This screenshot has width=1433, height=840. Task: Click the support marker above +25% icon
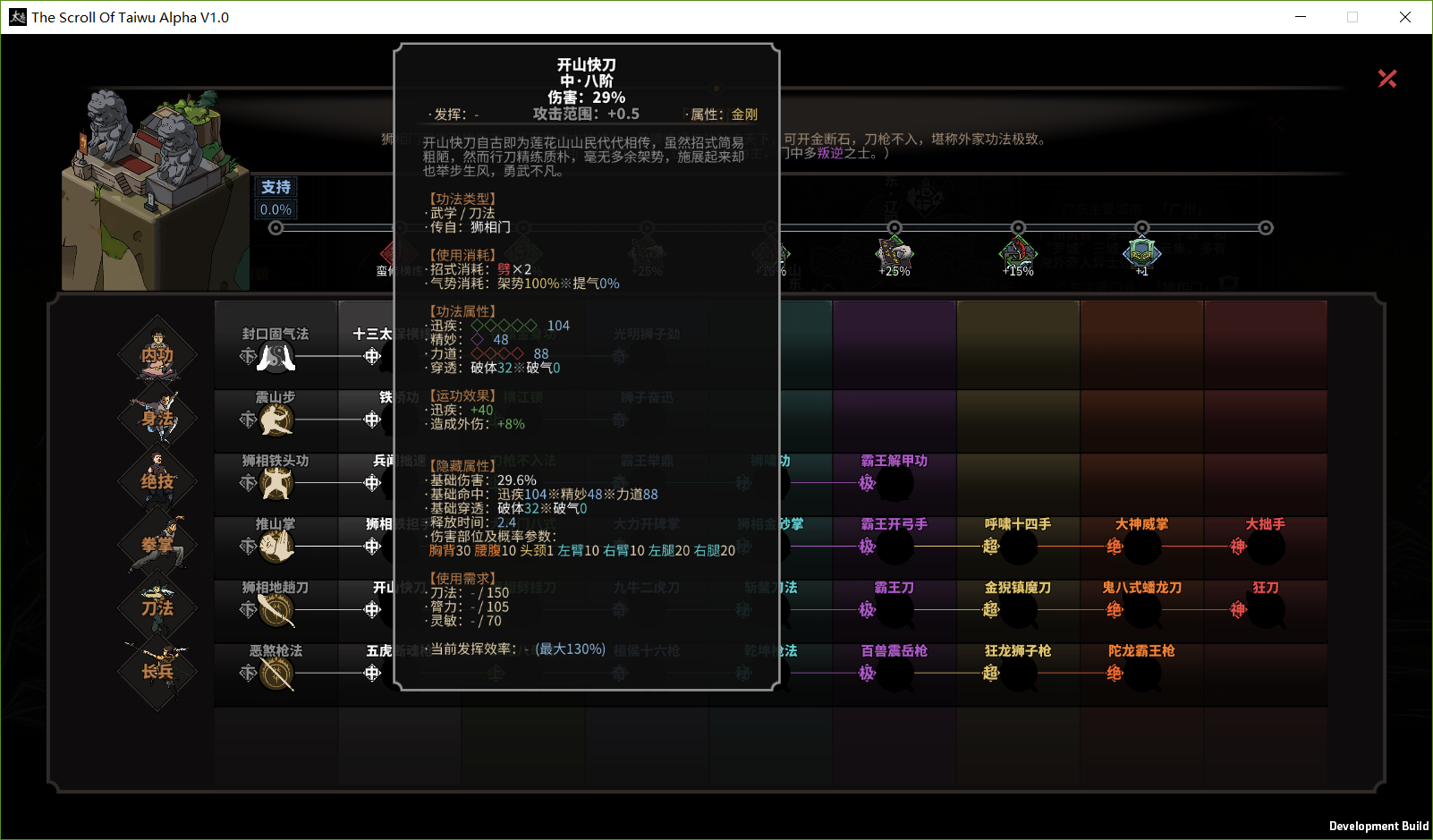click(895, 228)
